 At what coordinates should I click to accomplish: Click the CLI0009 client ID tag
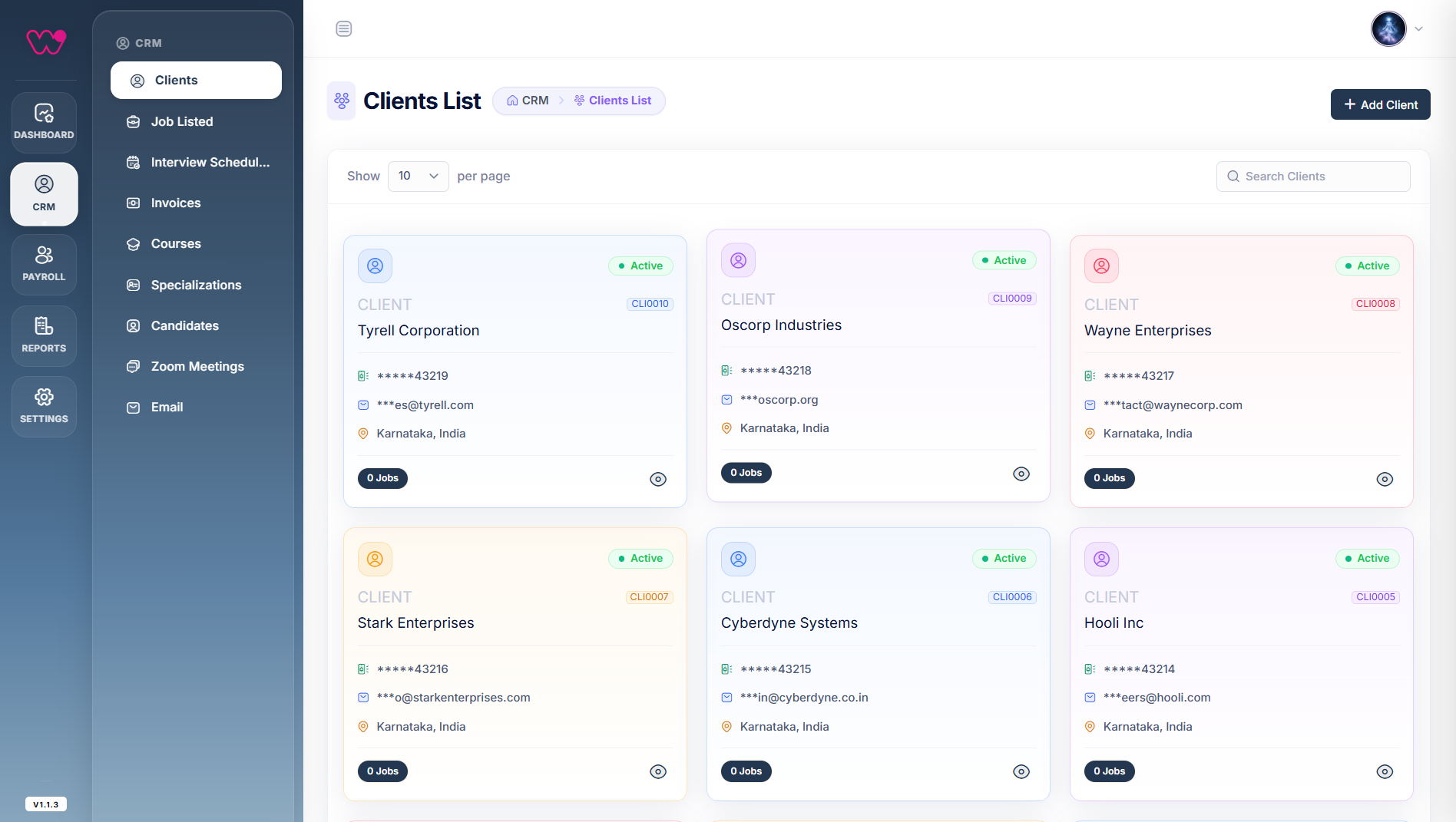[1012, 299]
